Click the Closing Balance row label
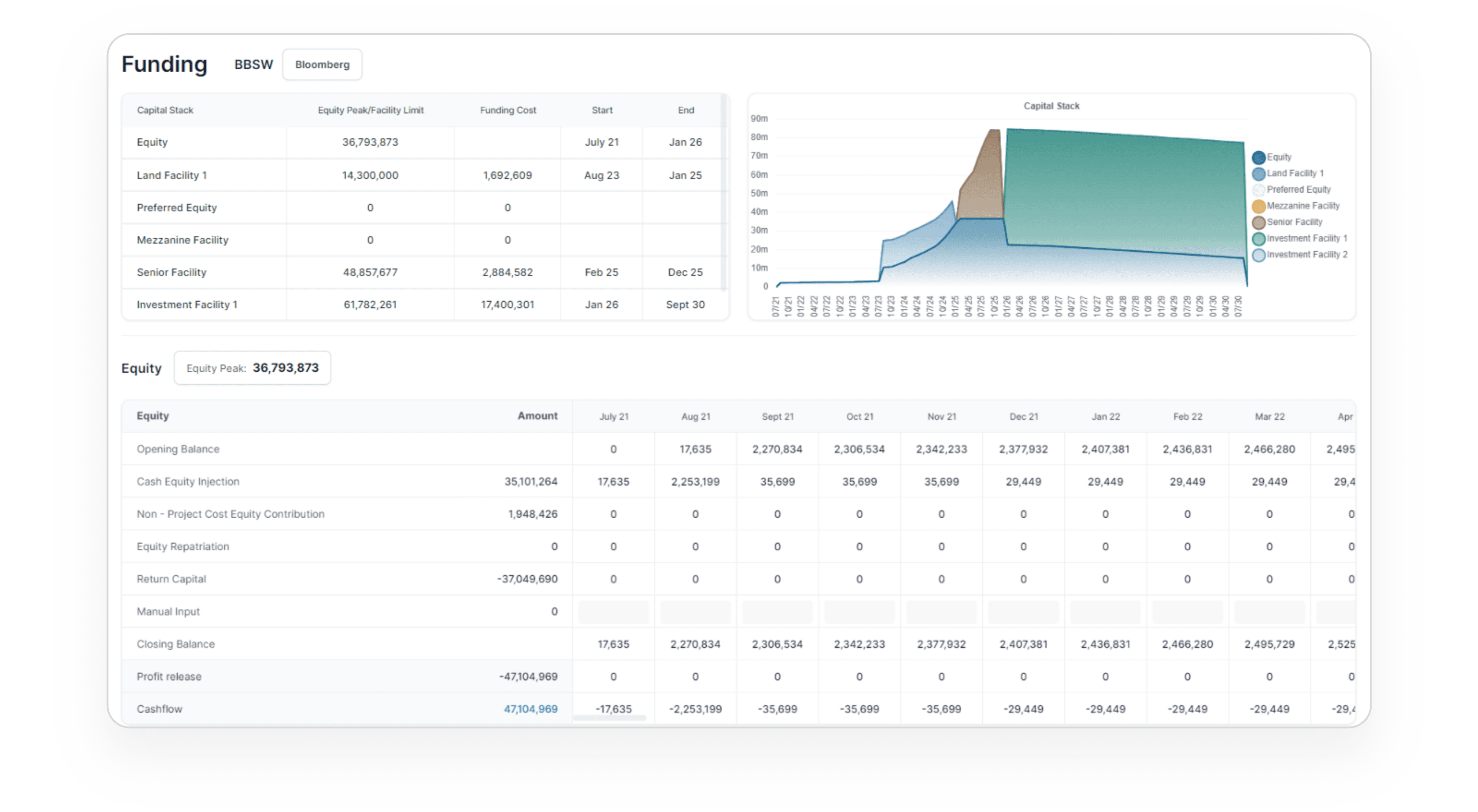Screen dimensions: 1478x812 [175, 644]
